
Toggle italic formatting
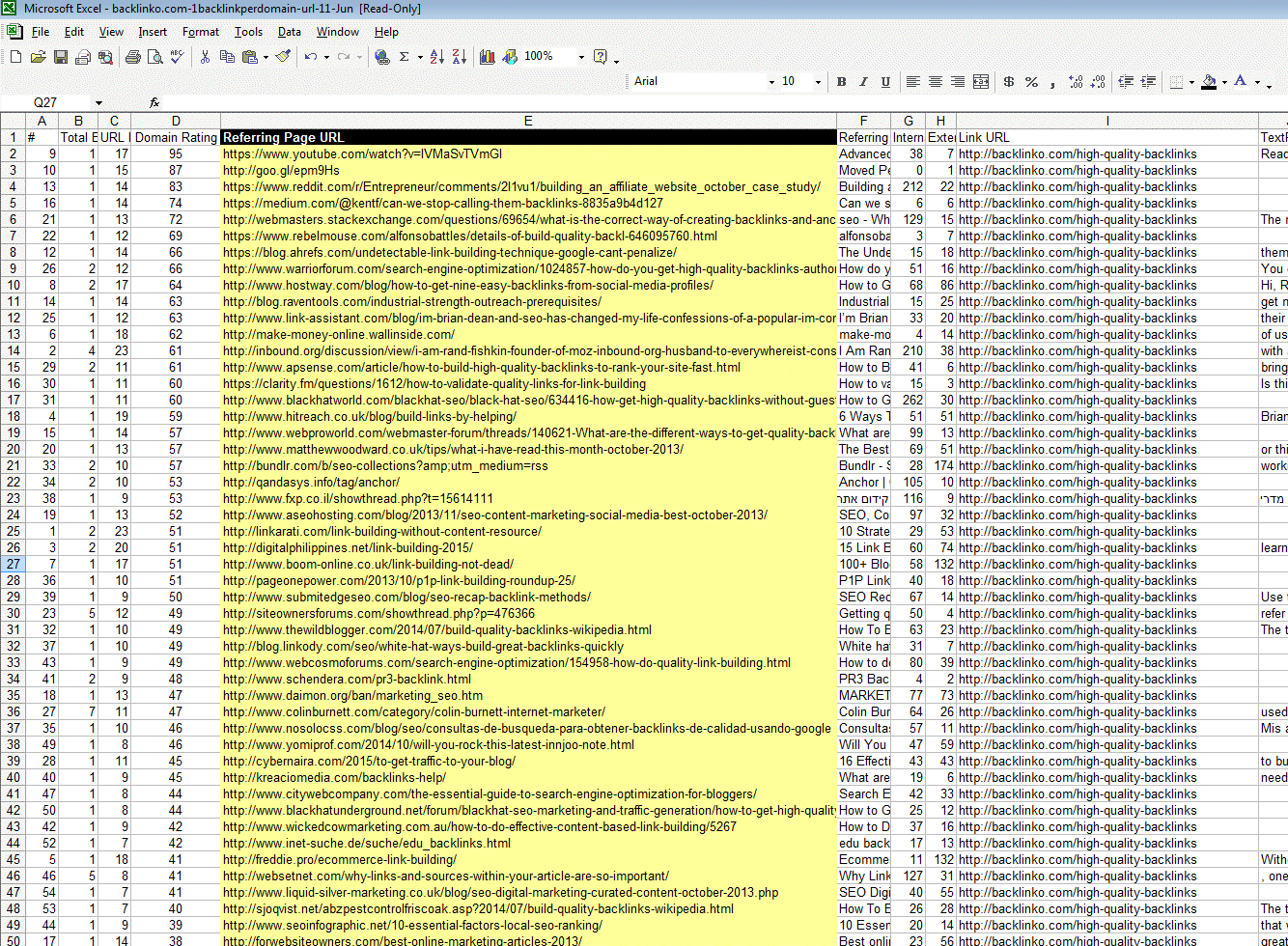coord(863,82)
